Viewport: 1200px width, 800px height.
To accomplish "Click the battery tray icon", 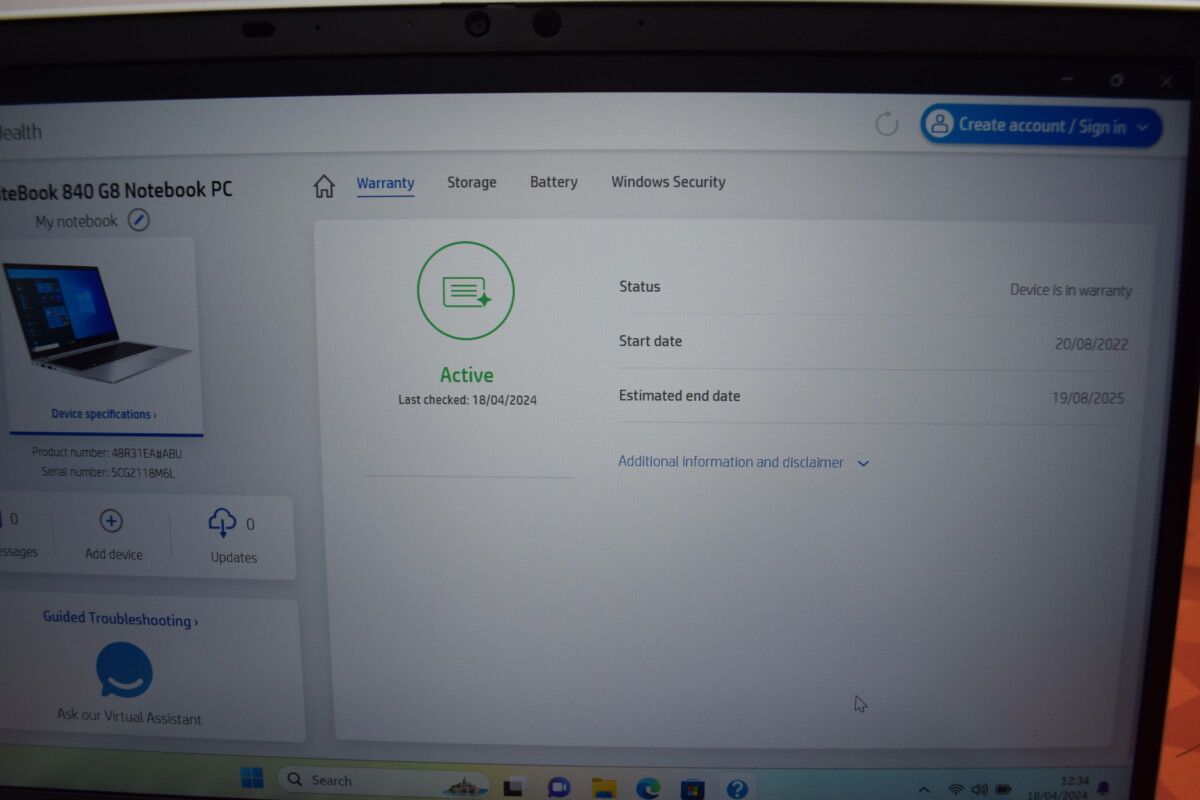I will click(x=1003, y=790).
